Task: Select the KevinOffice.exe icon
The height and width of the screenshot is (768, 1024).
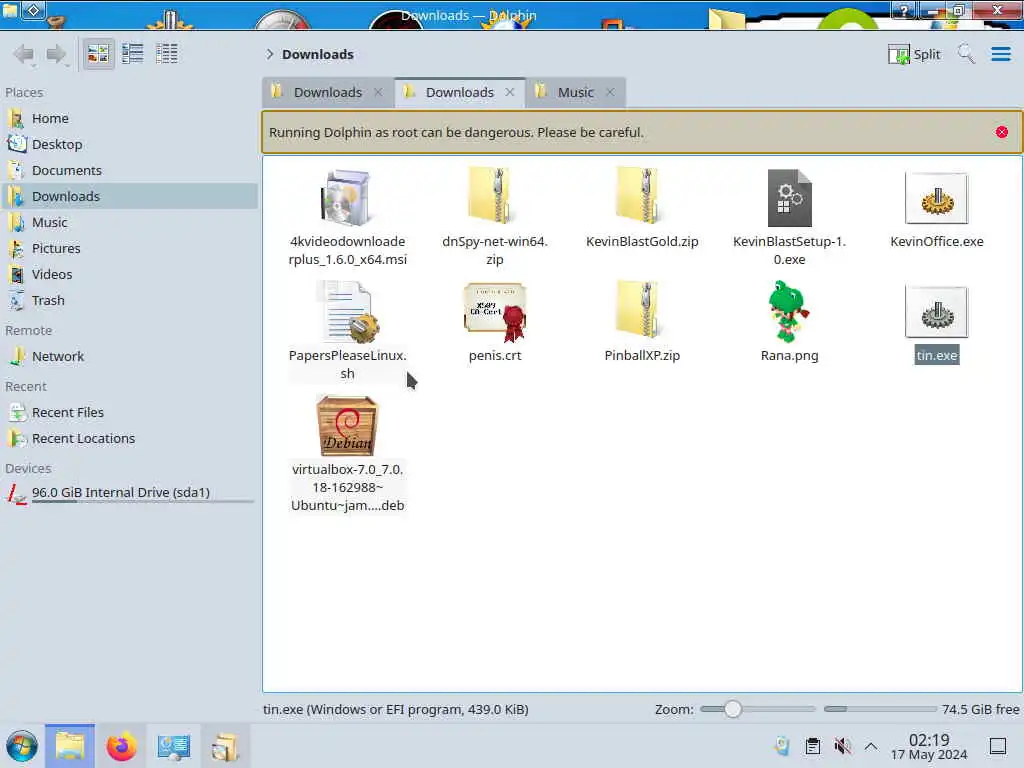Action: (x=936, y=198)
